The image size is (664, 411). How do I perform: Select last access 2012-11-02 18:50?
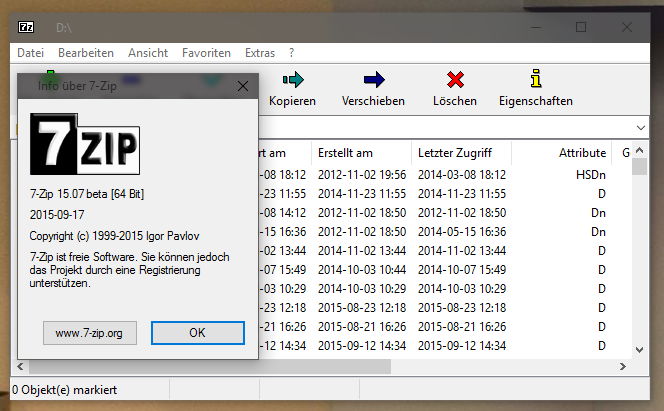[462, 213]
